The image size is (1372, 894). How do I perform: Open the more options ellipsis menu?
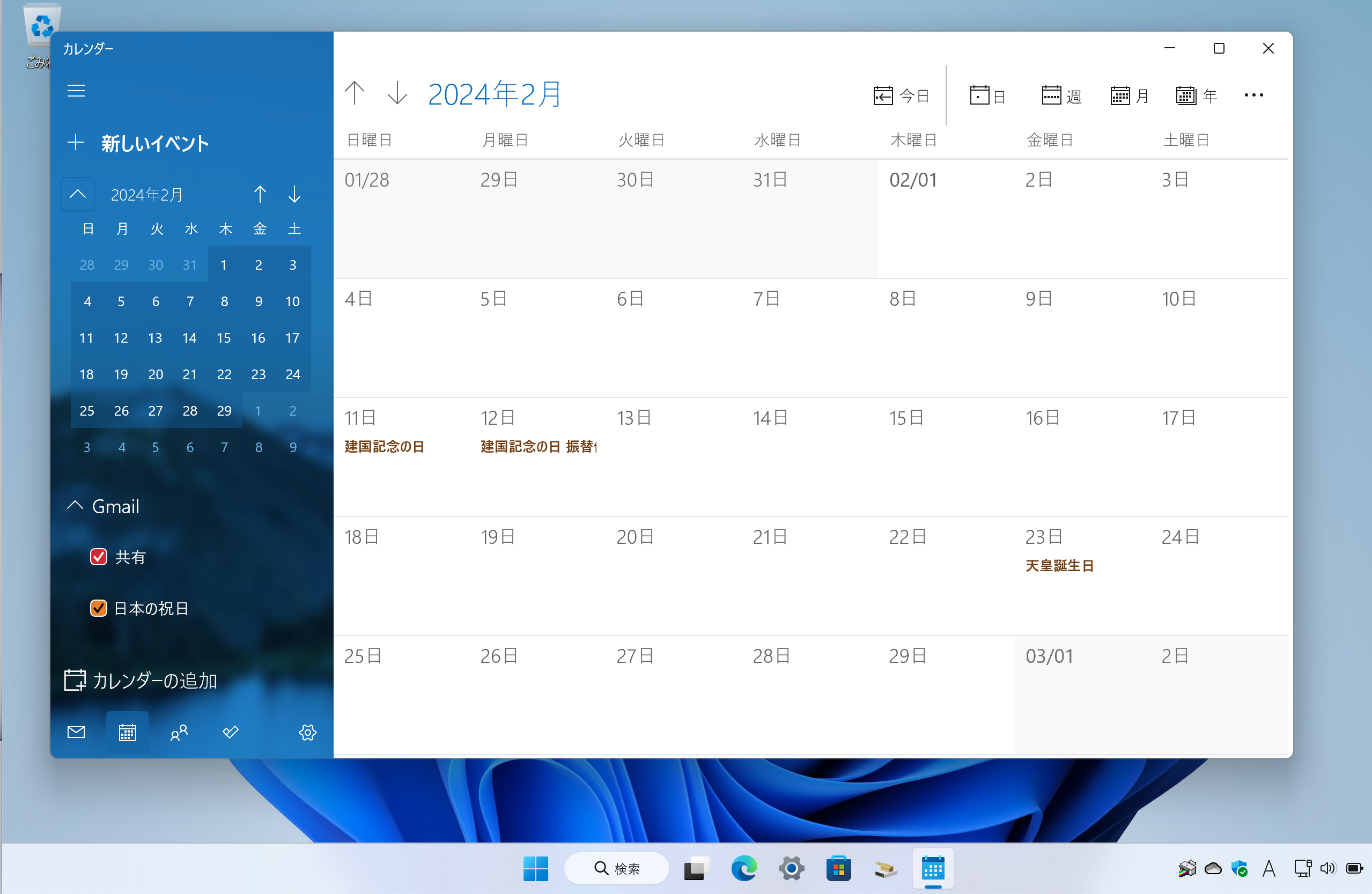(1253, 95)
